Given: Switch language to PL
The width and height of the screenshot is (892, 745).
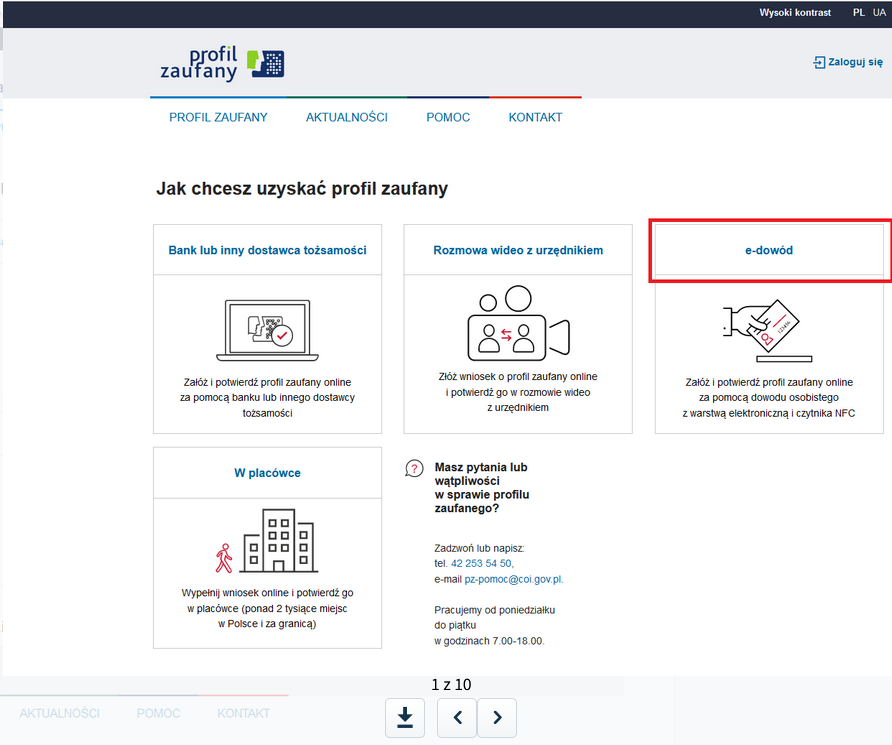Looking at the screenshot, I should [858, 13].
